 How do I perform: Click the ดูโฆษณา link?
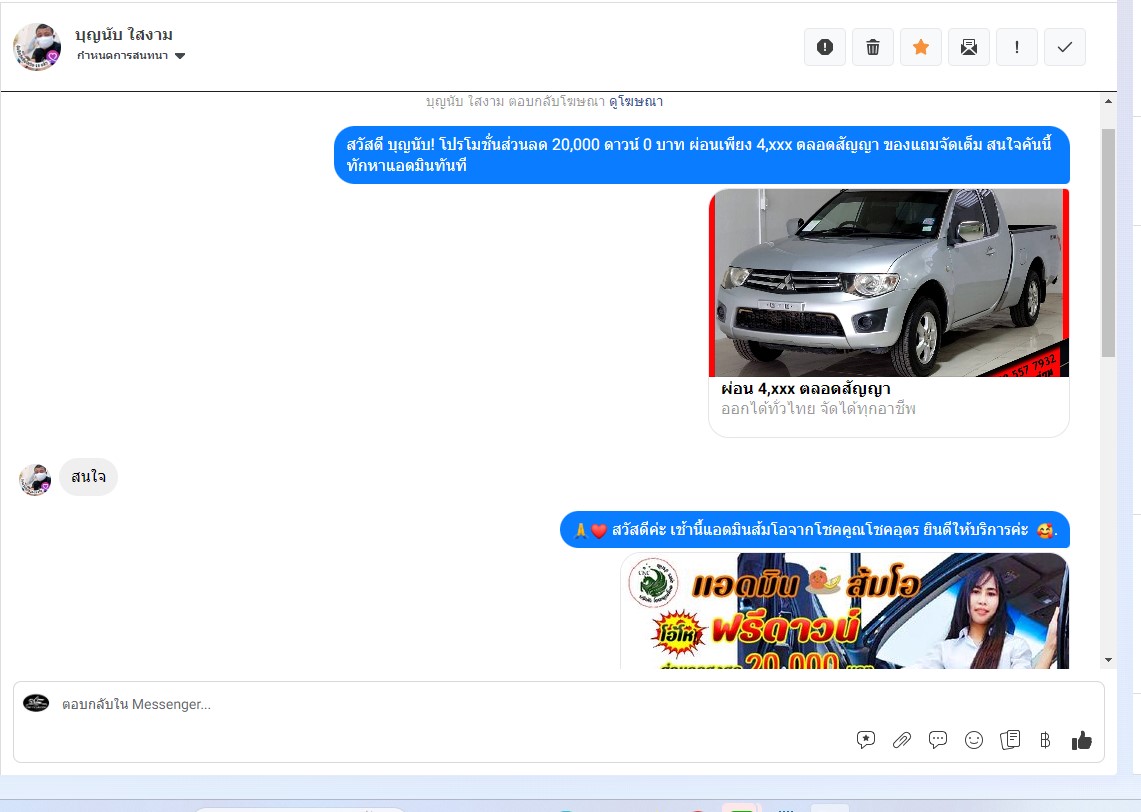(636, 102)
